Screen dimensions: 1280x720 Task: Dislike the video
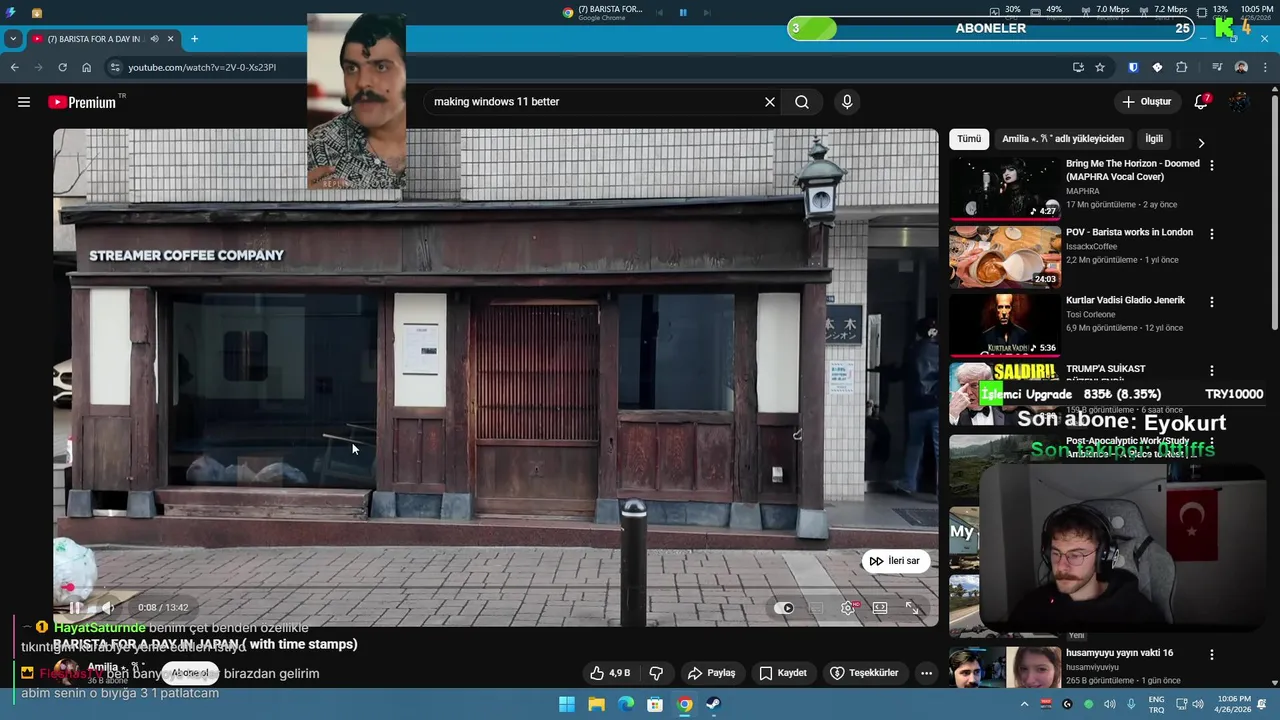[x=656, y=673]
